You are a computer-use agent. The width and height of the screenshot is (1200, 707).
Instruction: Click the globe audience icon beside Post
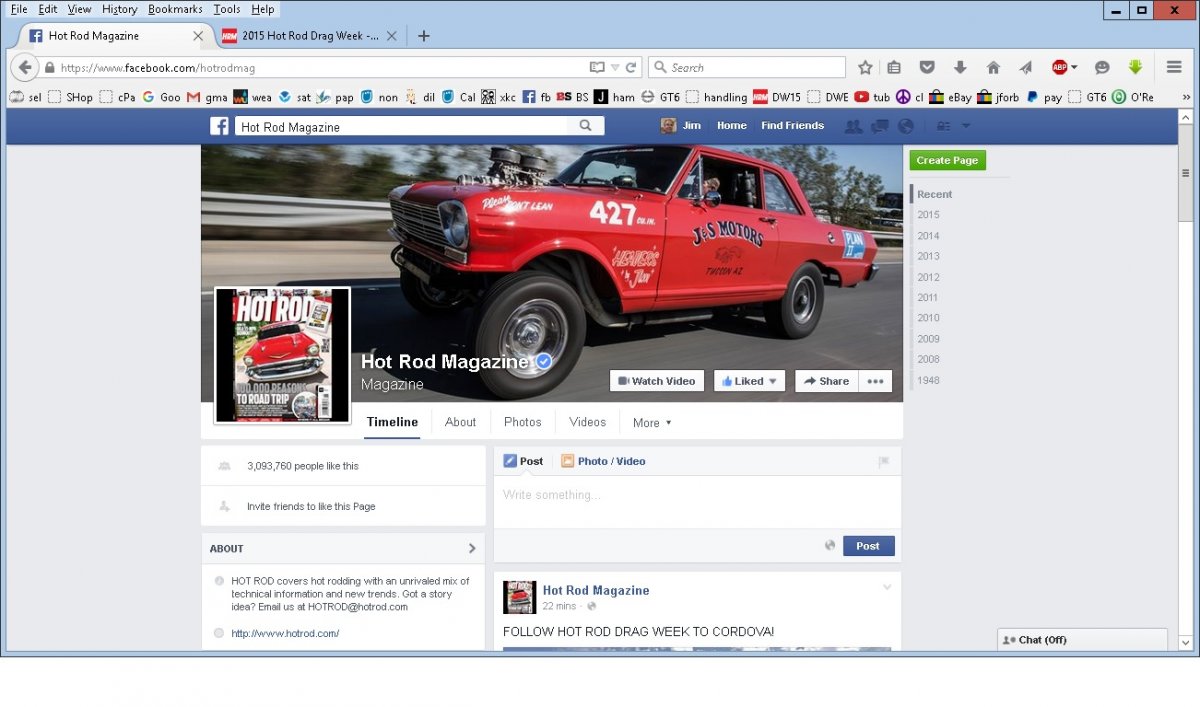(x=829, y=546)
